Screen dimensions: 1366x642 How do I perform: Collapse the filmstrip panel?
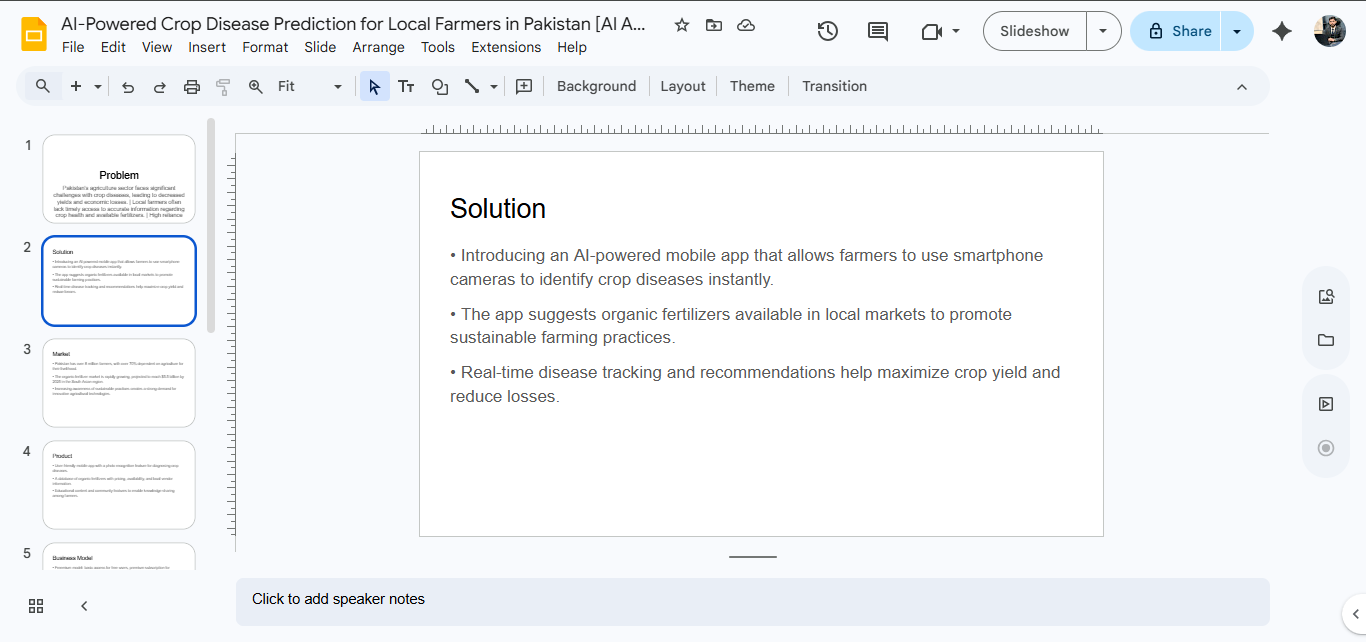84,605
